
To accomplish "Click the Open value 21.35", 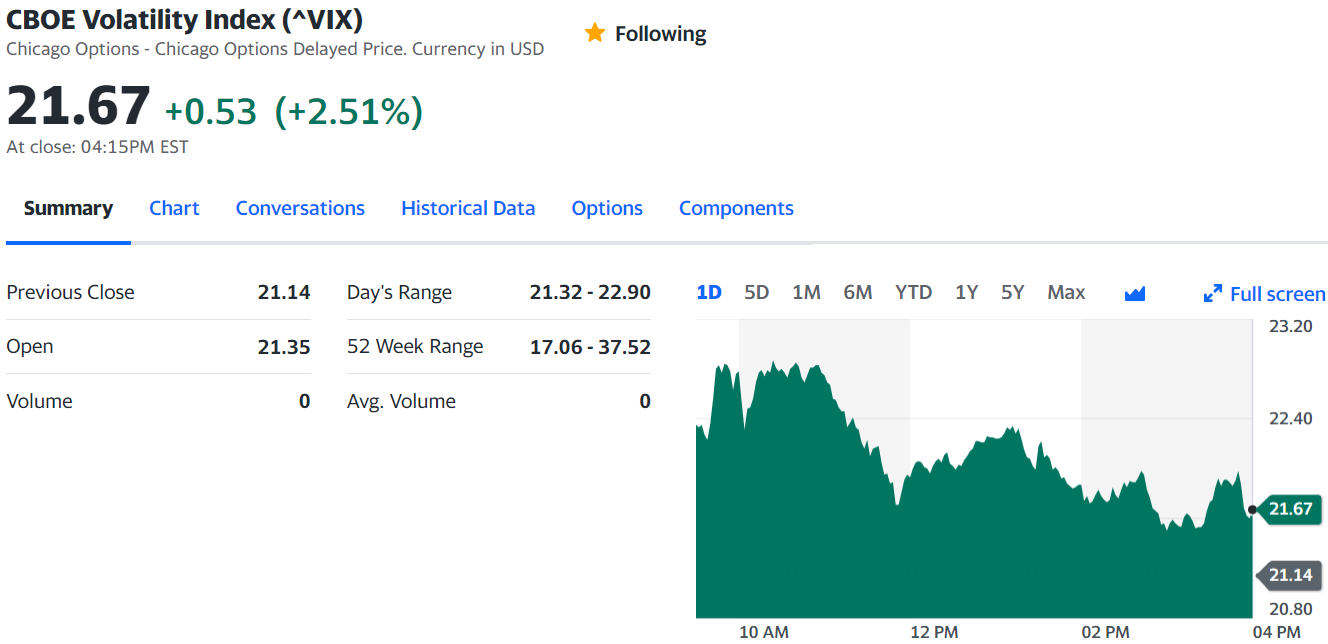I will click(x=284, y=347).
